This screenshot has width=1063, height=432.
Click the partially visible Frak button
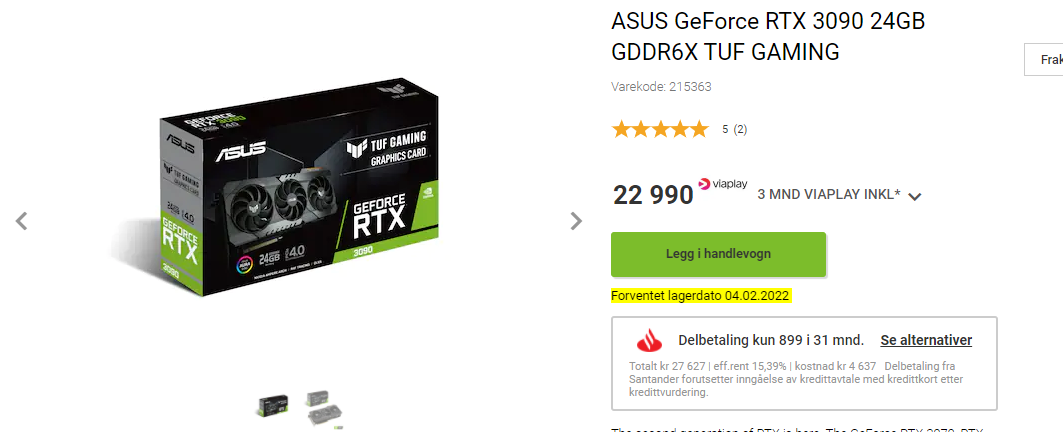1043,60
